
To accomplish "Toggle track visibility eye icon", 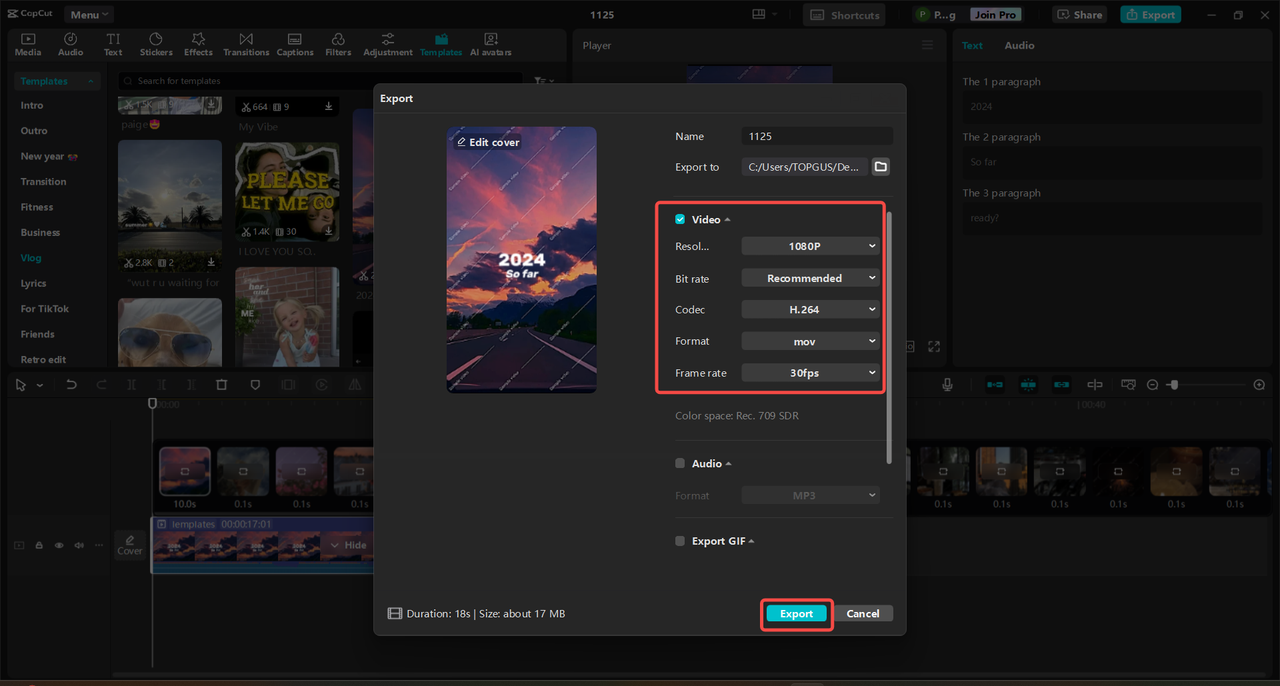I will pyautogui.click(x=59, y=545).
